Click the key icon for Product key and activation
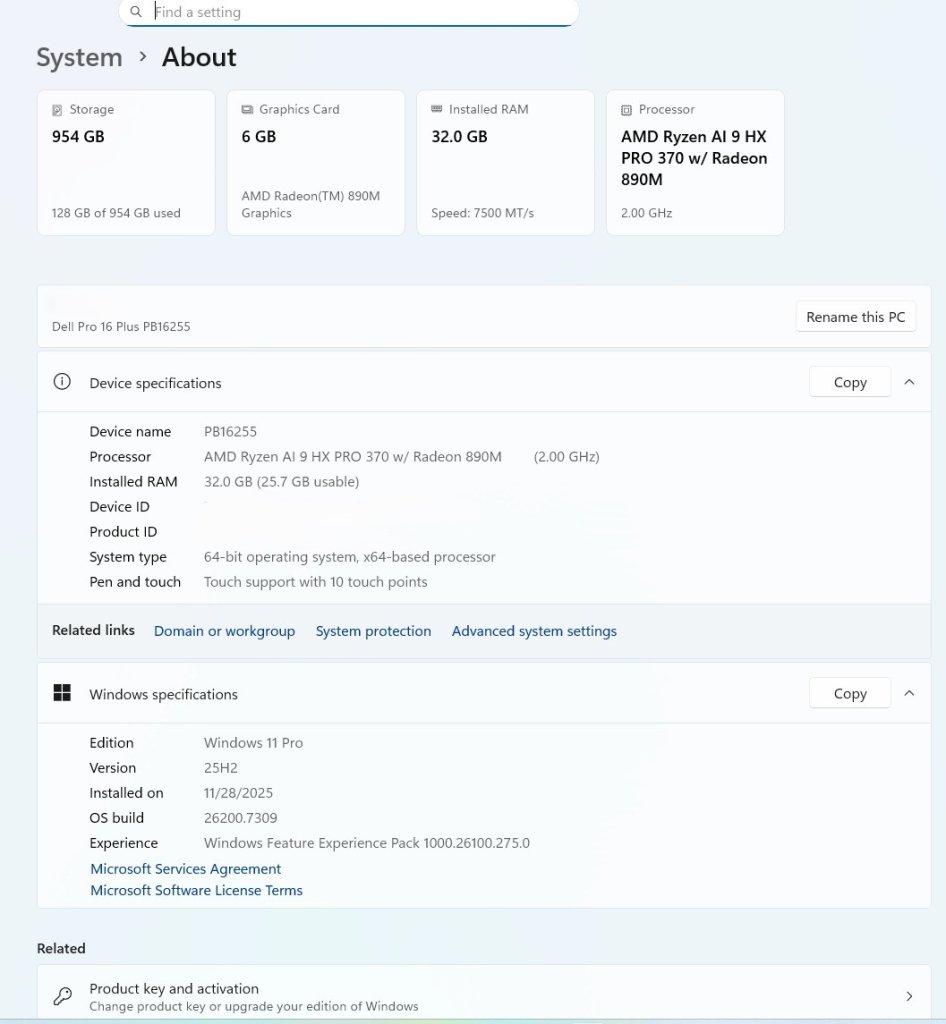Screen dimensions: 946x1024 [62, 996]
